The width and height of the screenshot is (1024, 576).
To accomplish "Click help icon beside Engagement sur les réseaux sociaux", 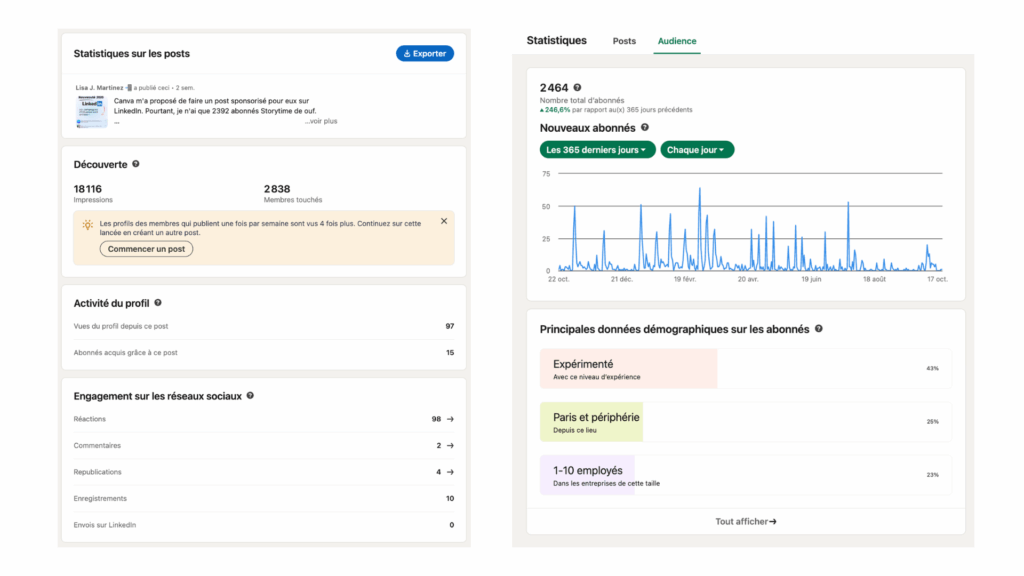I will pyautogui.click(x=250, y=396).
